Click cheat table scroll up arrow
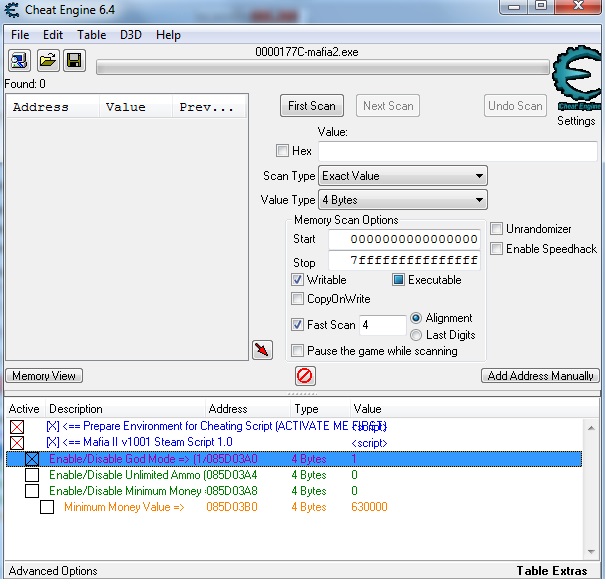 [591, 428]
